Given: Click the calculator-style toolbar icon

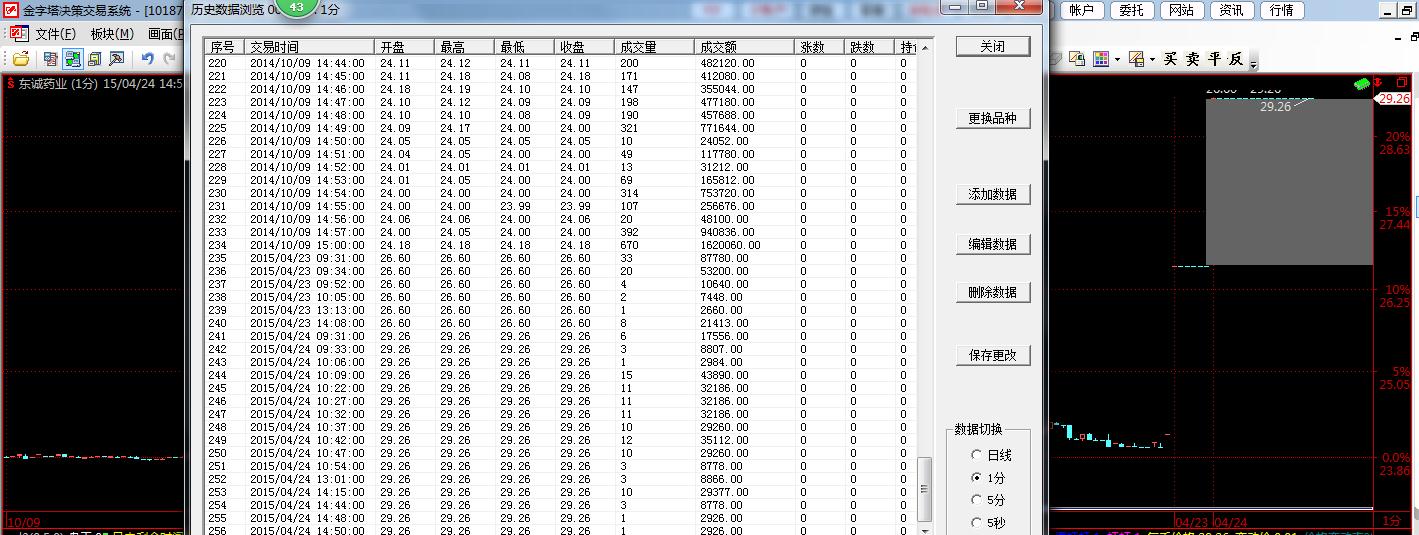Looking at the screenshot, I should [x=49, y=59].
